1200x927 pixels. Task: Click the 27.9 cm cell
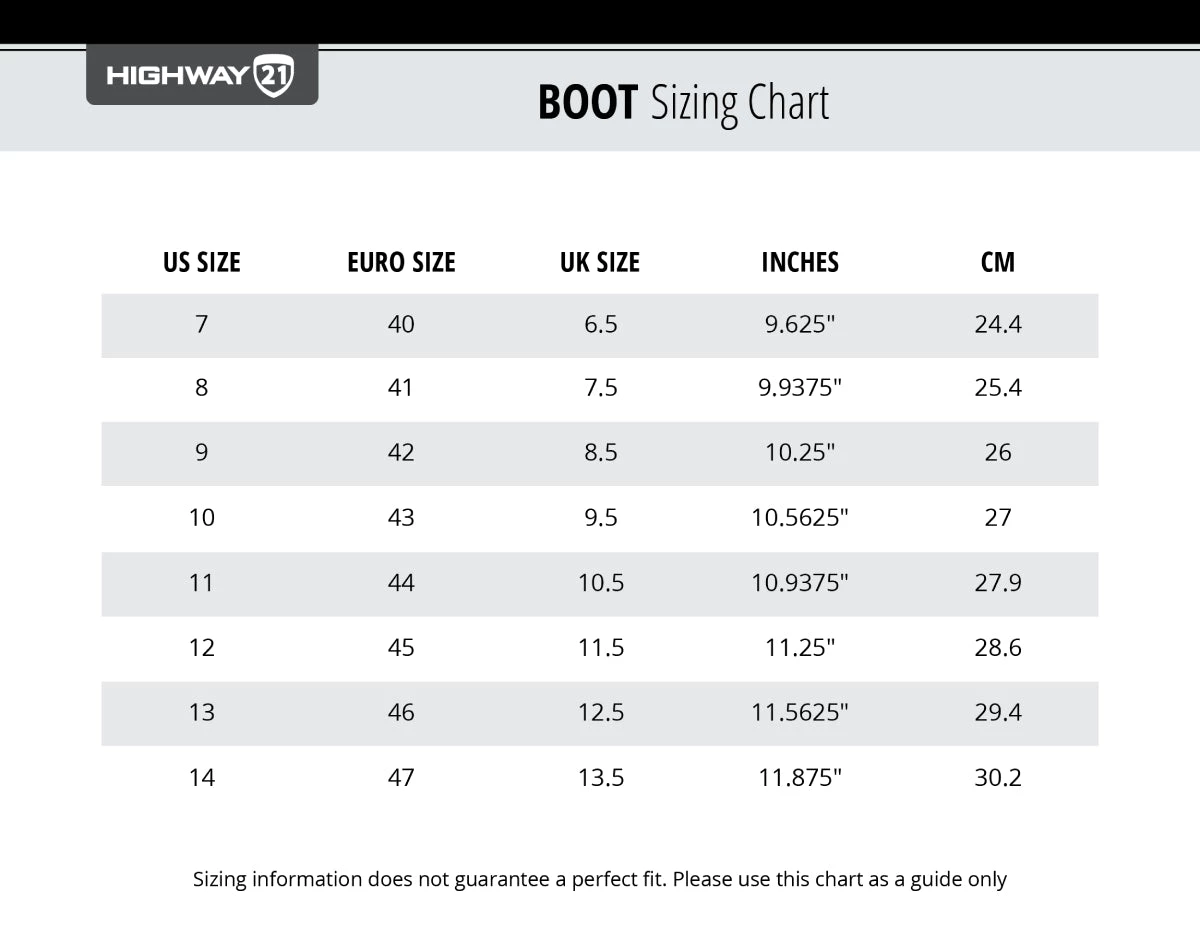[998, 583]
